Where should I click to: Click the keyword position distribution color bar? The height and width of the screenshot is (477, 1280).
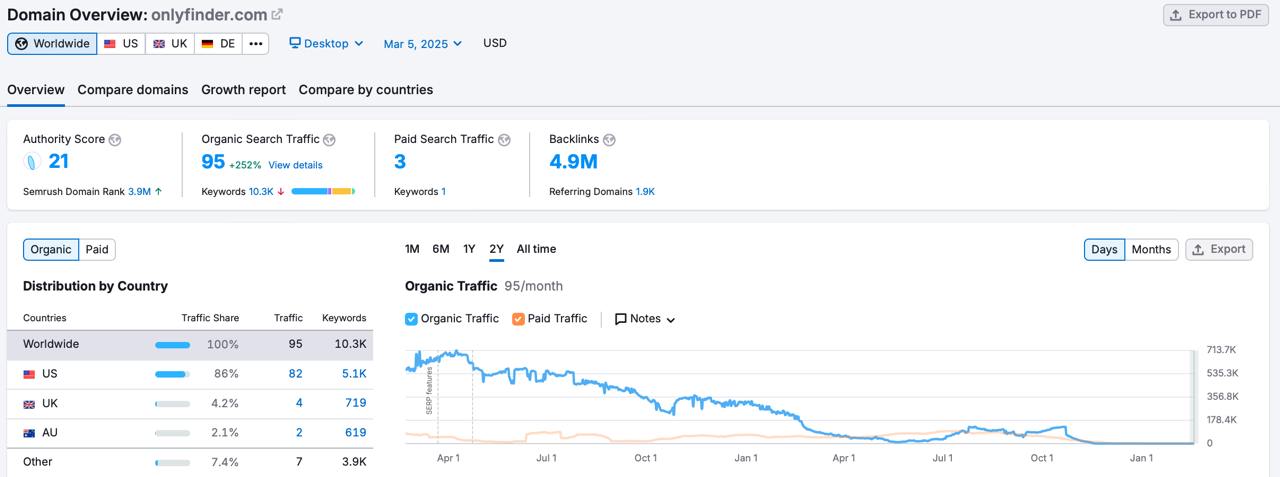tap(323, 191)
